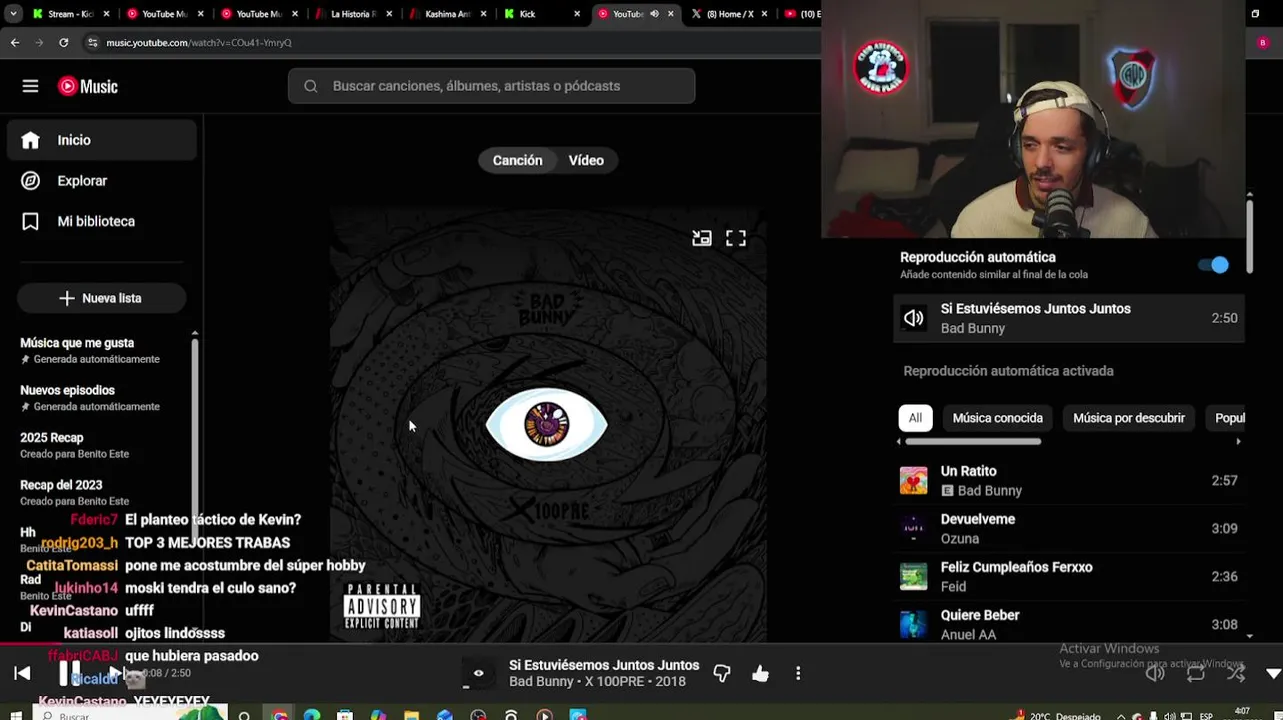Image resolution: width=1283 pixels, height=720 pixels.
Task: Click the now-playing speaker icon in queue
Action: pos(914,318)
